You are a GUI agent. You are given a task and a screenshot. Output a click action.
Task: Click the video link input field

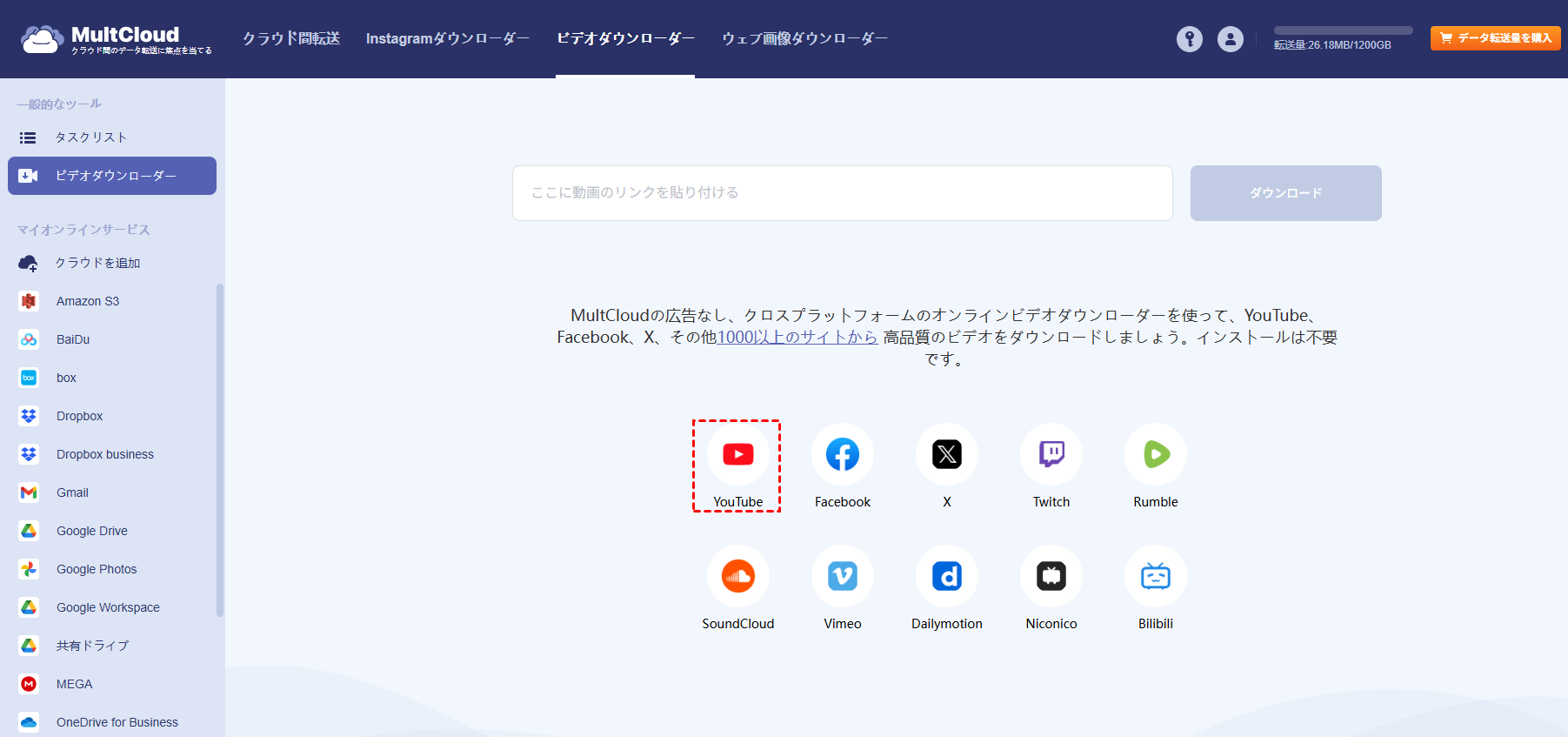point(842,193)
